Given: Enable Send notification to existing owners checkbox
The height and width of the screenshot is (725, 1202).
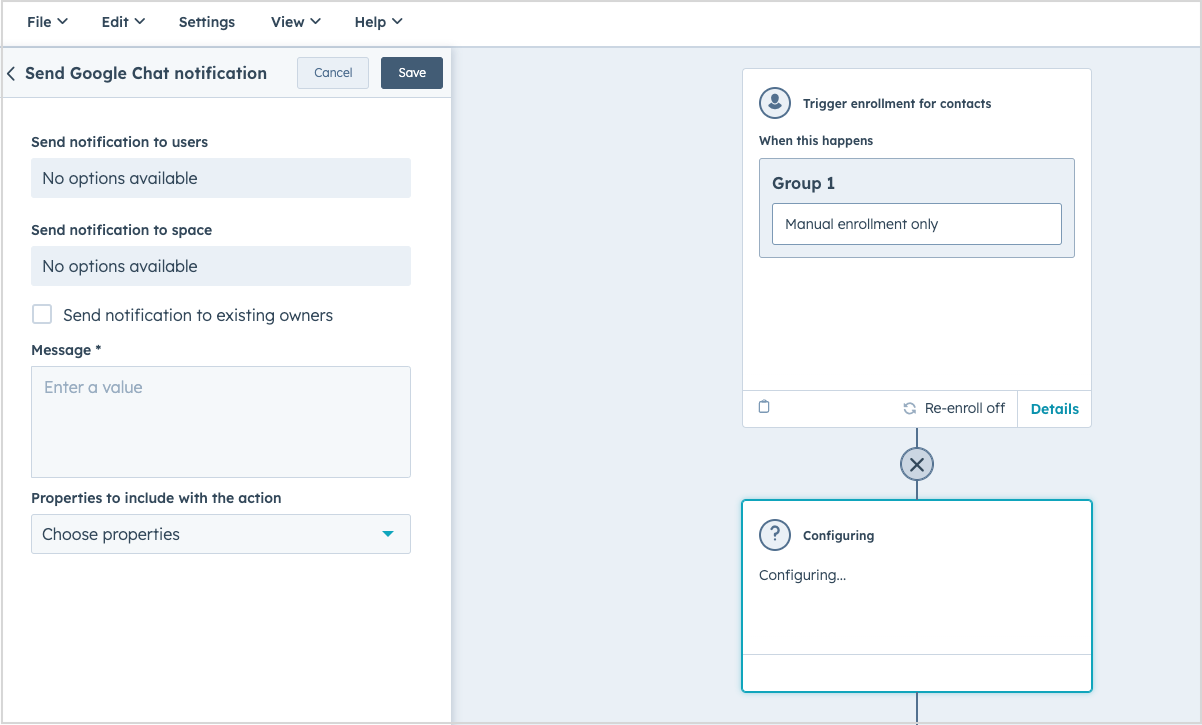Looking at the screenshot, I should (x=42, y=315).
